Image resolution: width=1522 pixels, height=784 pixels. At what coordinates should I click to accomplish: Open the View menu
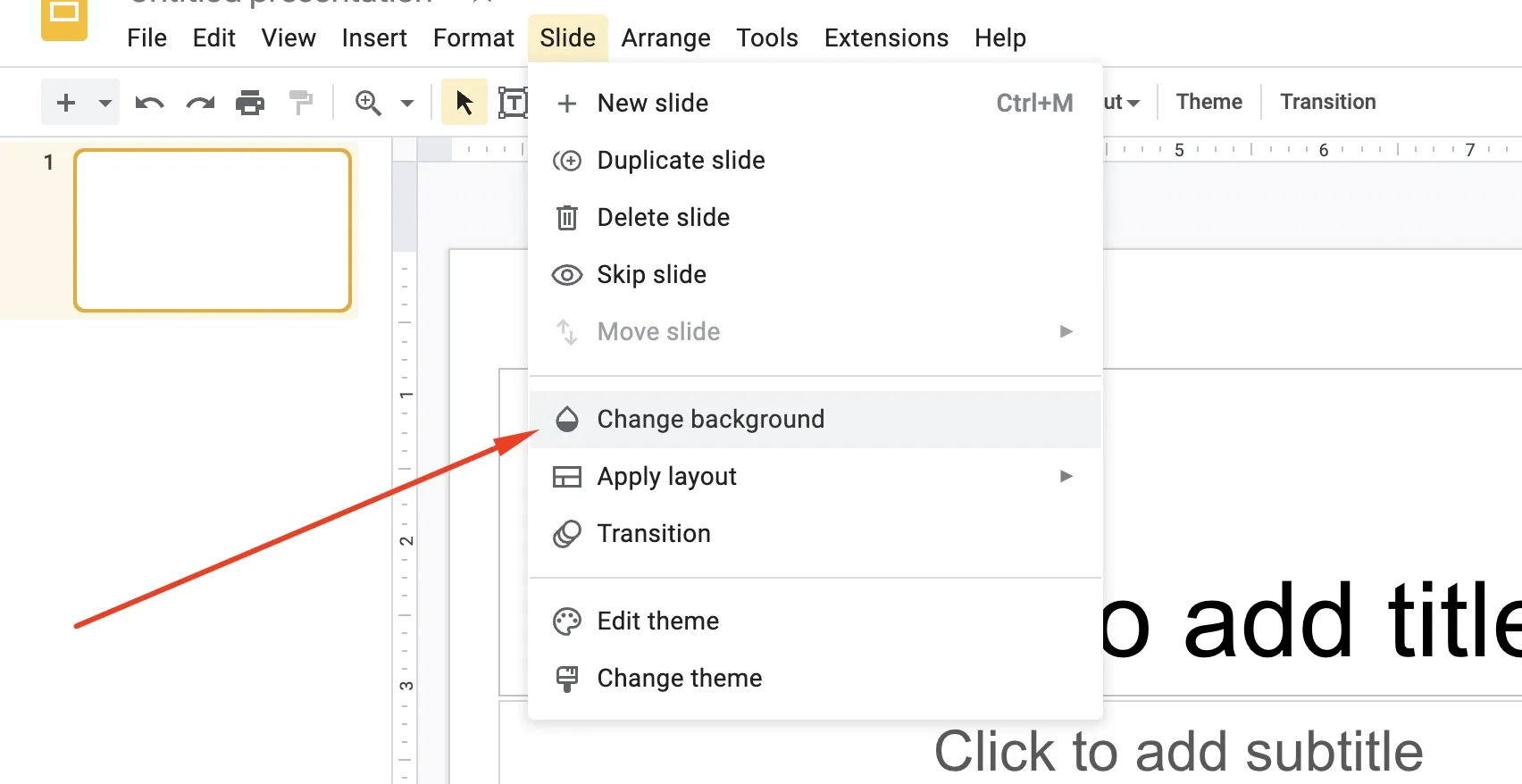click(289, 38)
